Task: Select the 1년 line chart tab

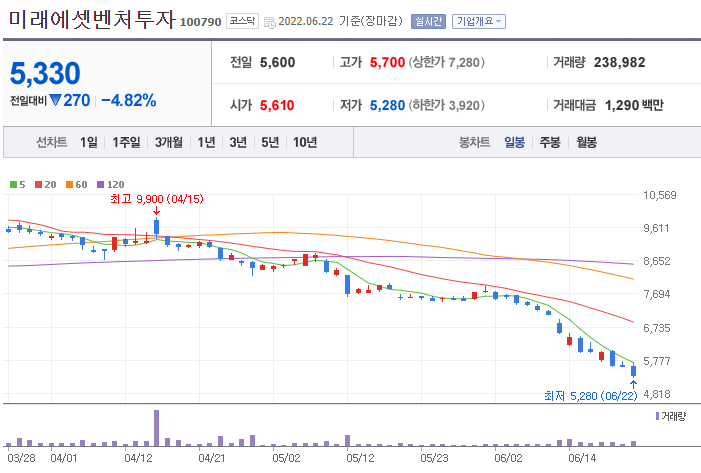Action: [x=207, y=142]
